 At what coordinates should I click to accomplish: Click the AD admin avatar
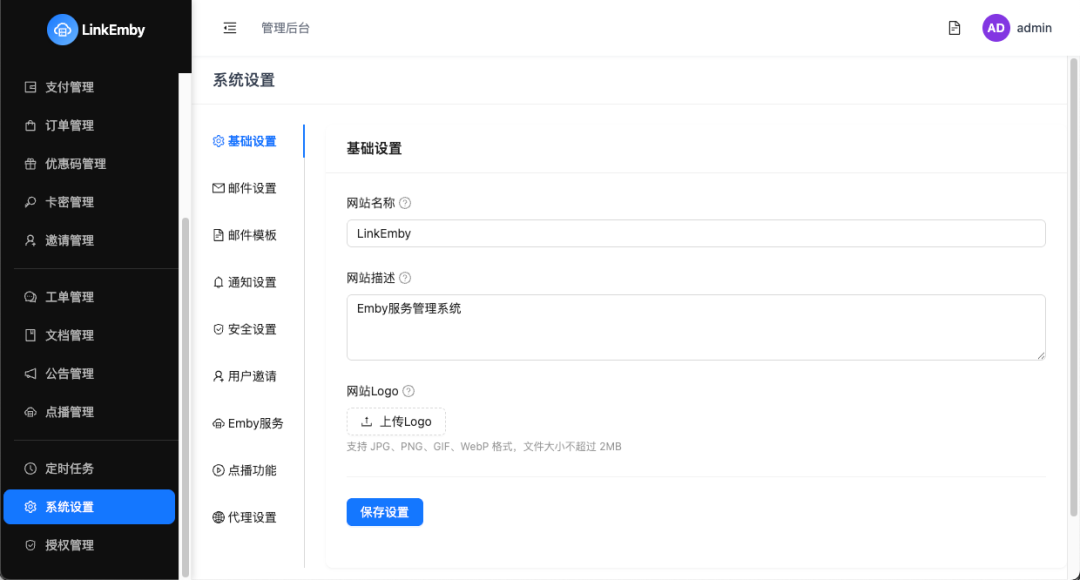point(995,28)
